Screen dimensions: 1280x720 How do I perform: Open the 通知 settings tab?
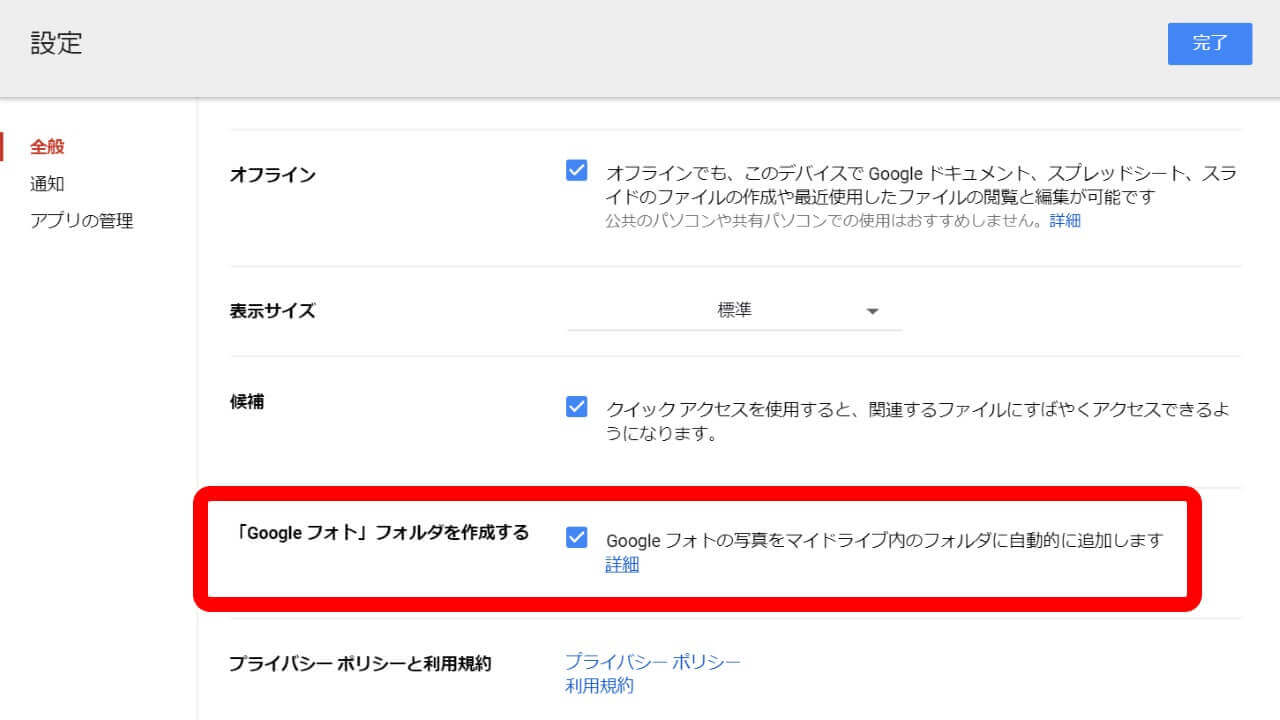[x=47, y=184]
